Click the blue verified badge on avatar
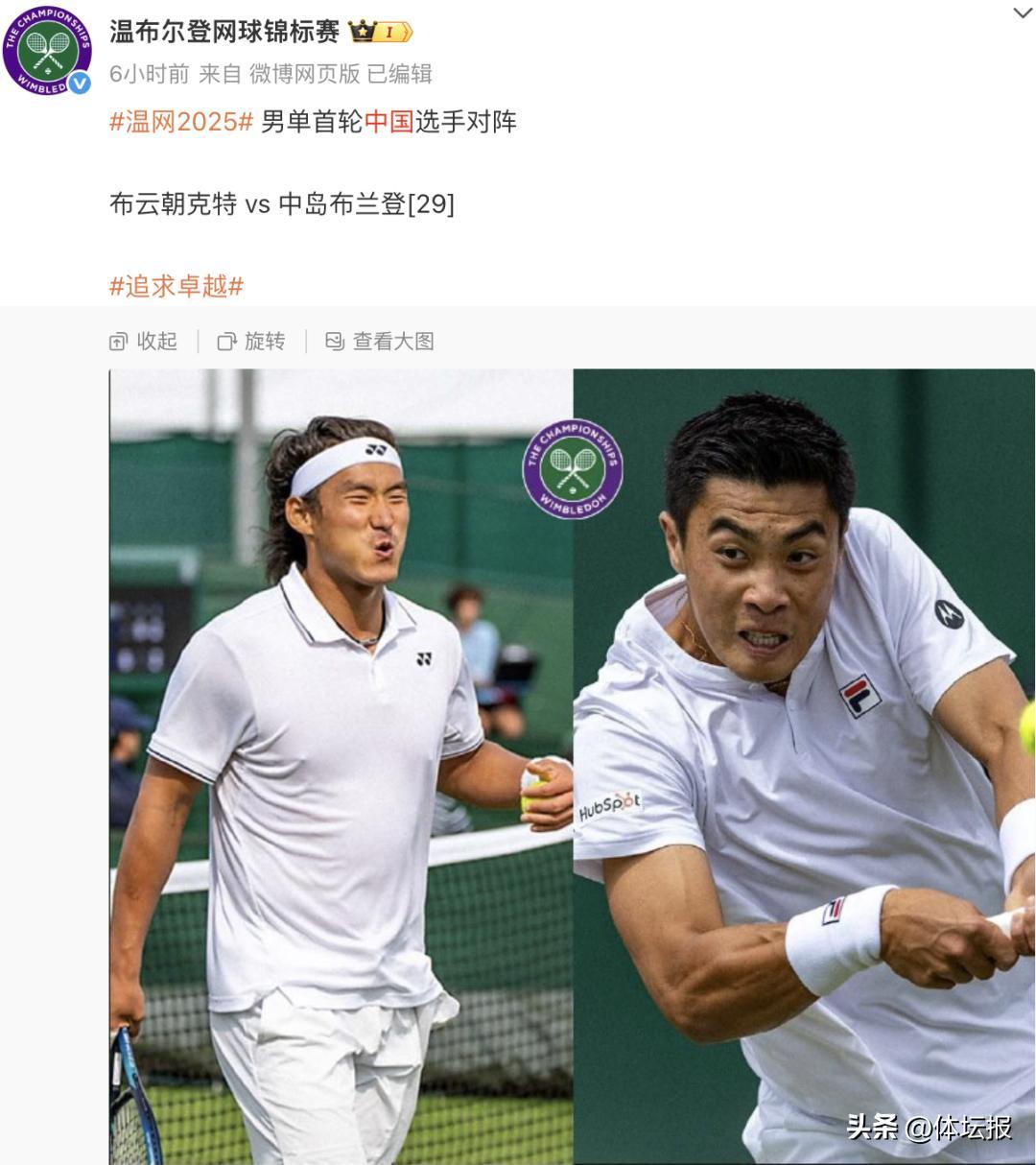This screenshot has height=1165, width=1036. pyautogui.click(x=81, y=83)
